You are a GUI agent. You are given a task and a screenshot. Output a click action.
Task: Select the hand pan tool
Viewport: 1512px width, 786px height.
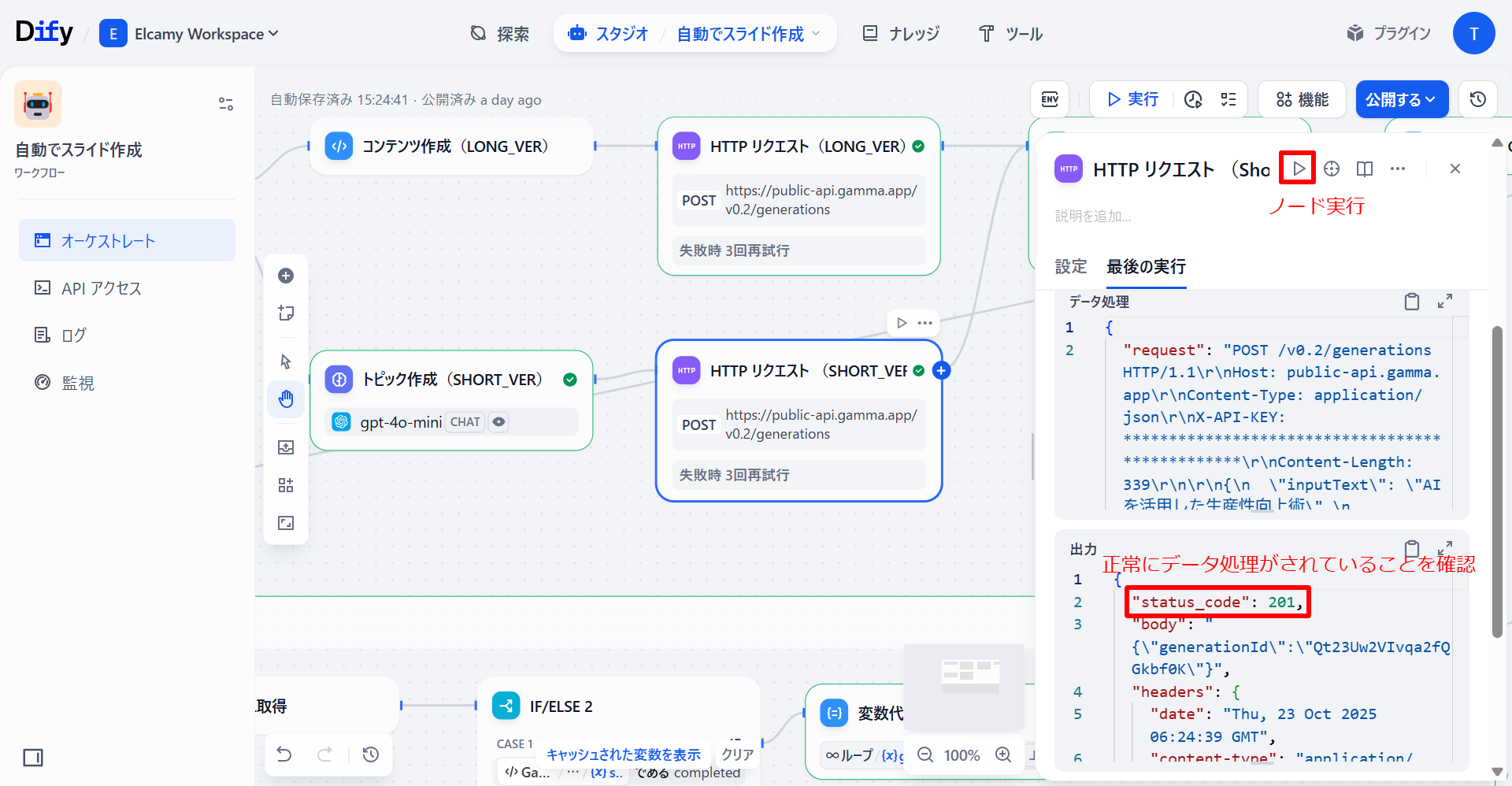point(286,399)
